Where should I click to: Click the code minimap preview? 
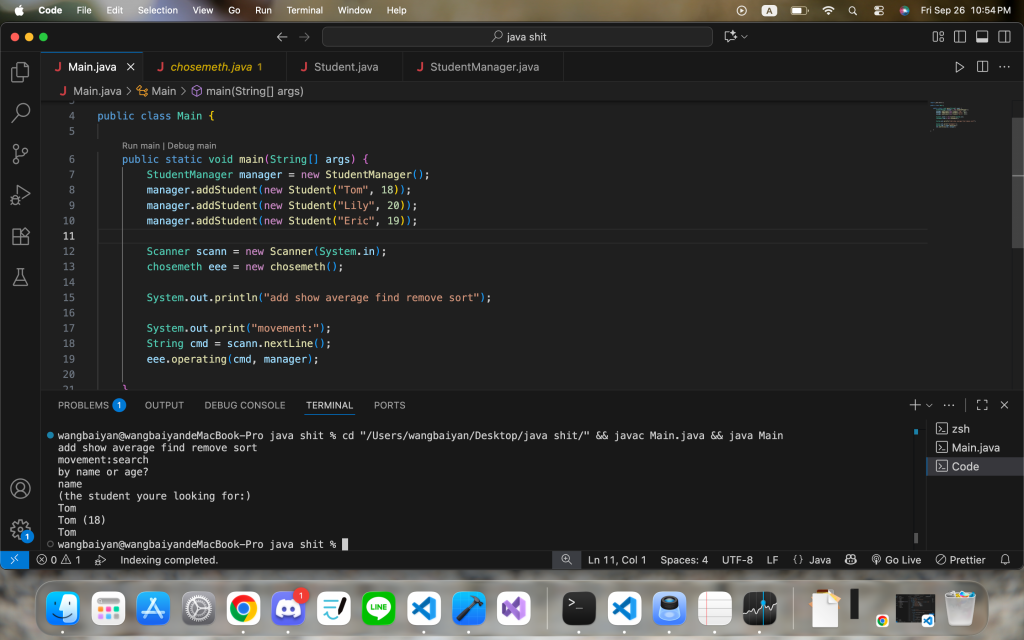[x=953, y=116]
